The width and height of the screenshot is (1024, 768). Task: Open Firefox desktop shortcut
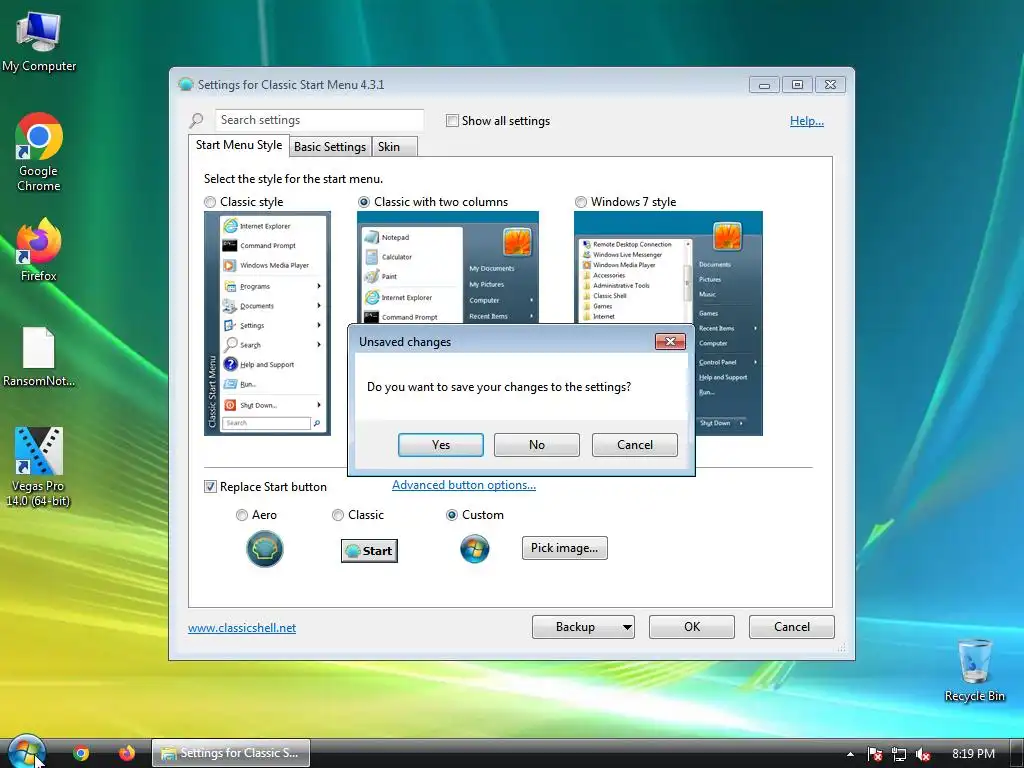[x=39, y=250]
